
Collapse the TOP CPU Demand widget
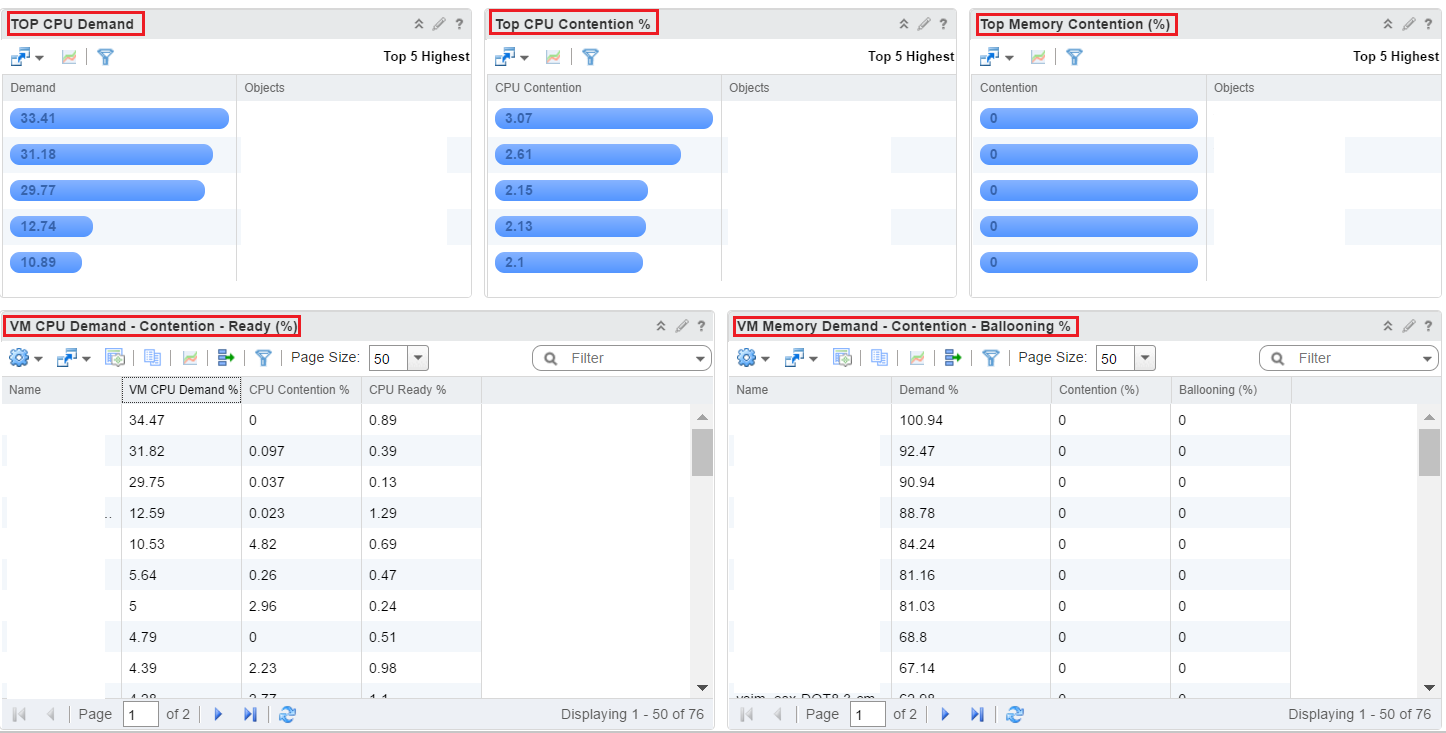[419, 24]
